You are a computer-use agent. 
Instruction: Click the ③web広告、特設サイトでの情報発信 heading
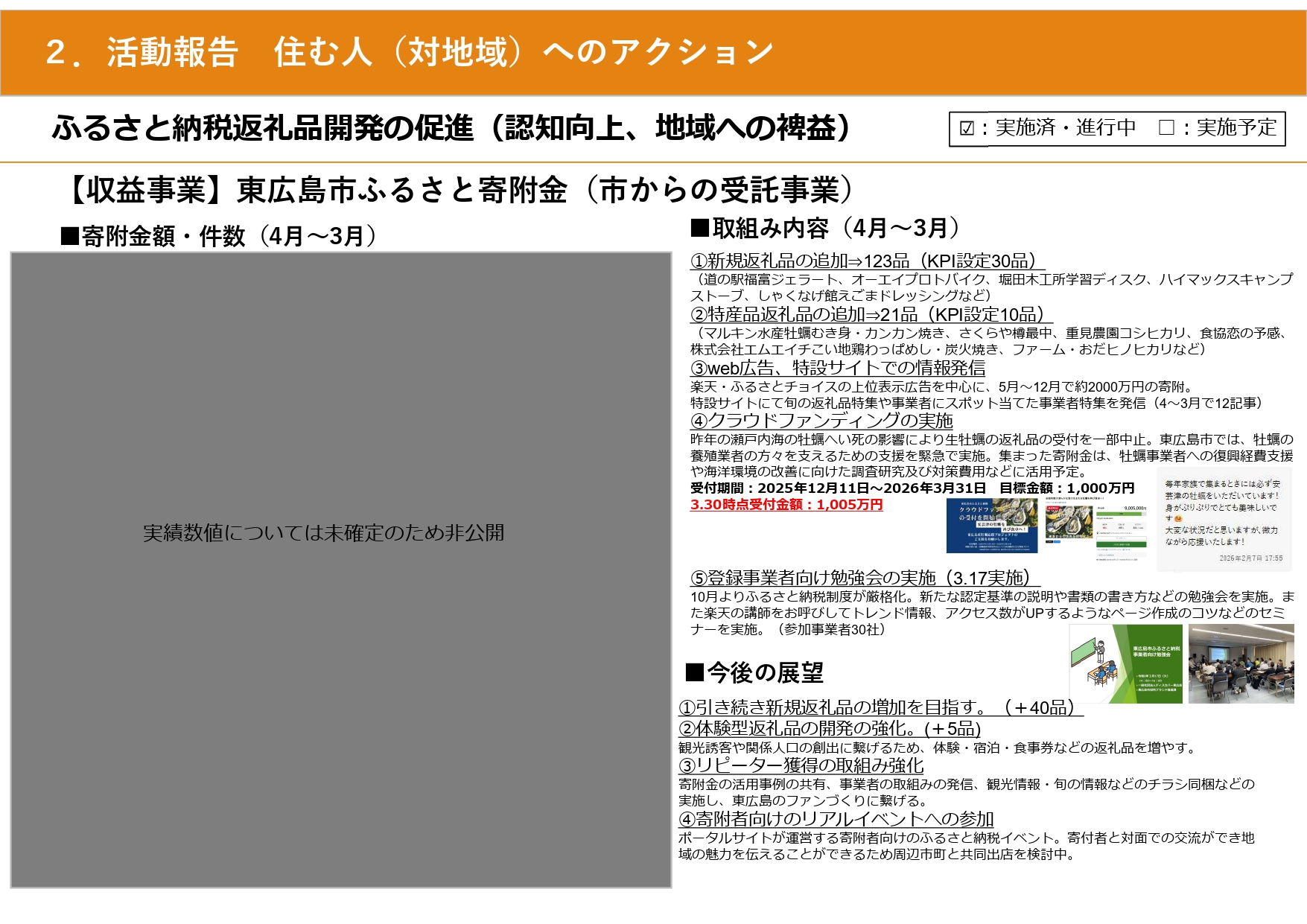coord(838,369)
